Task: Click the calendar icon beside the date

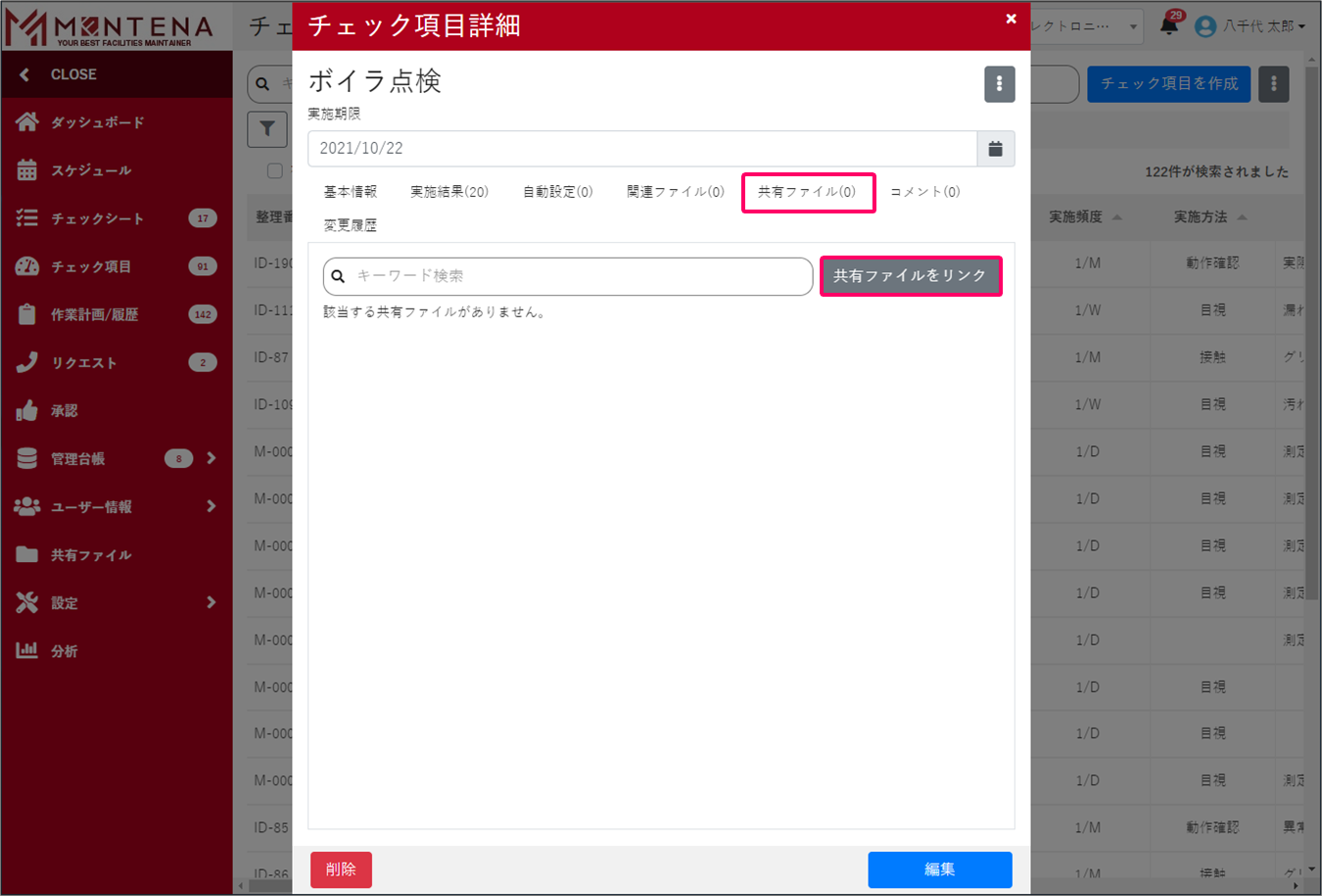Action: point(995,149)
